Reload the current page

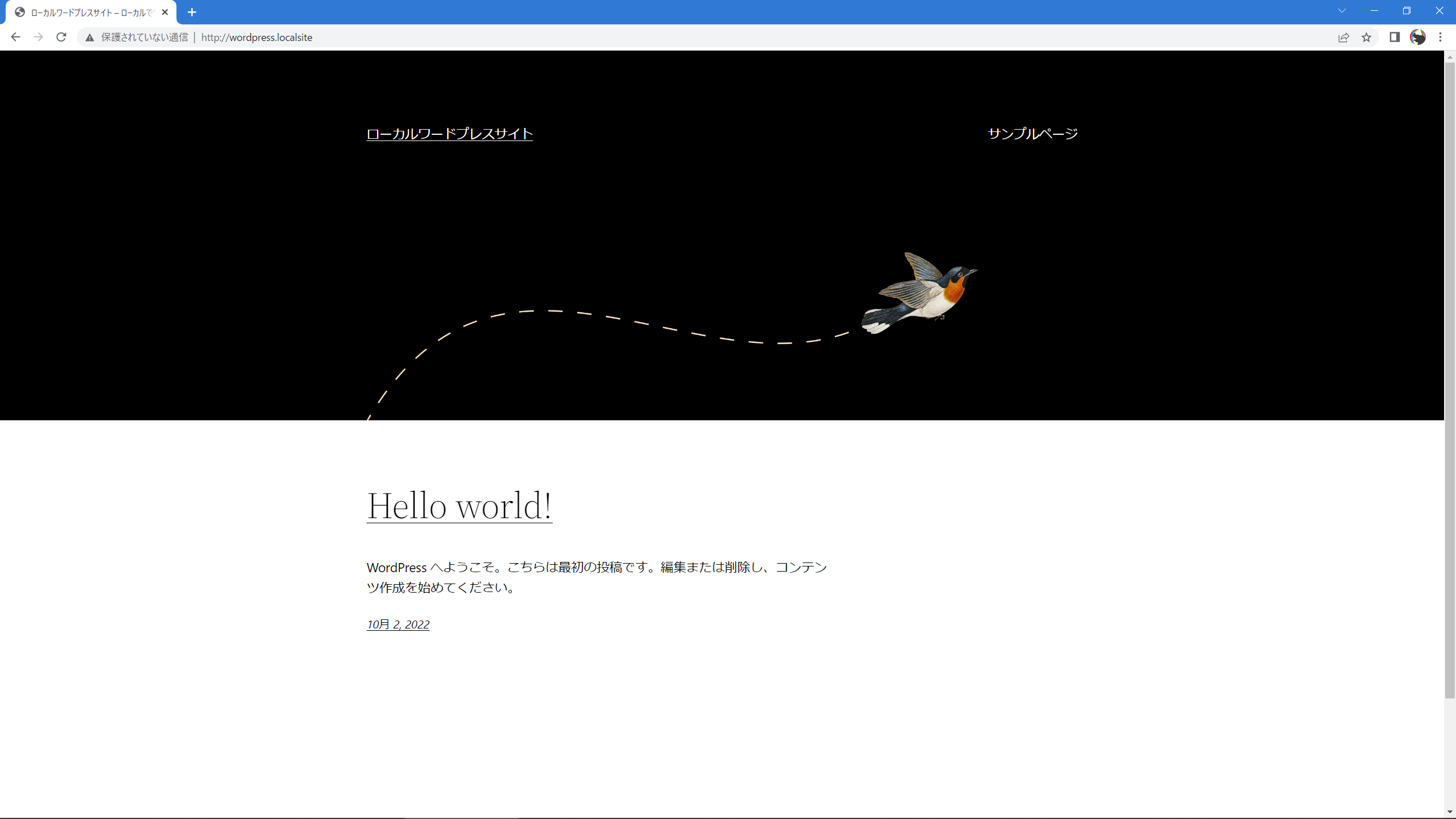61,37
